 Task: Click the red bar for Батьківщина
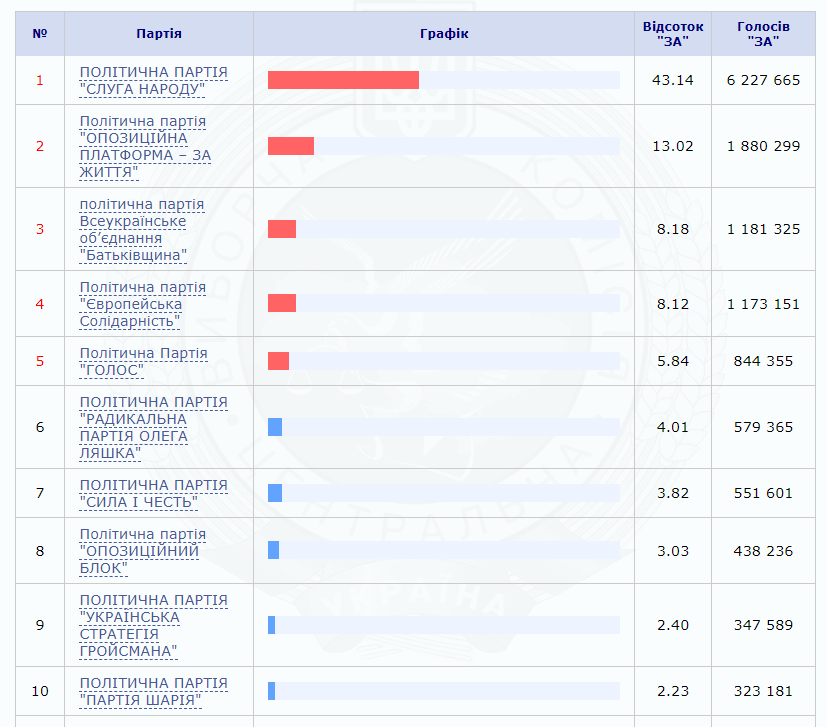(x=282, y=229)
